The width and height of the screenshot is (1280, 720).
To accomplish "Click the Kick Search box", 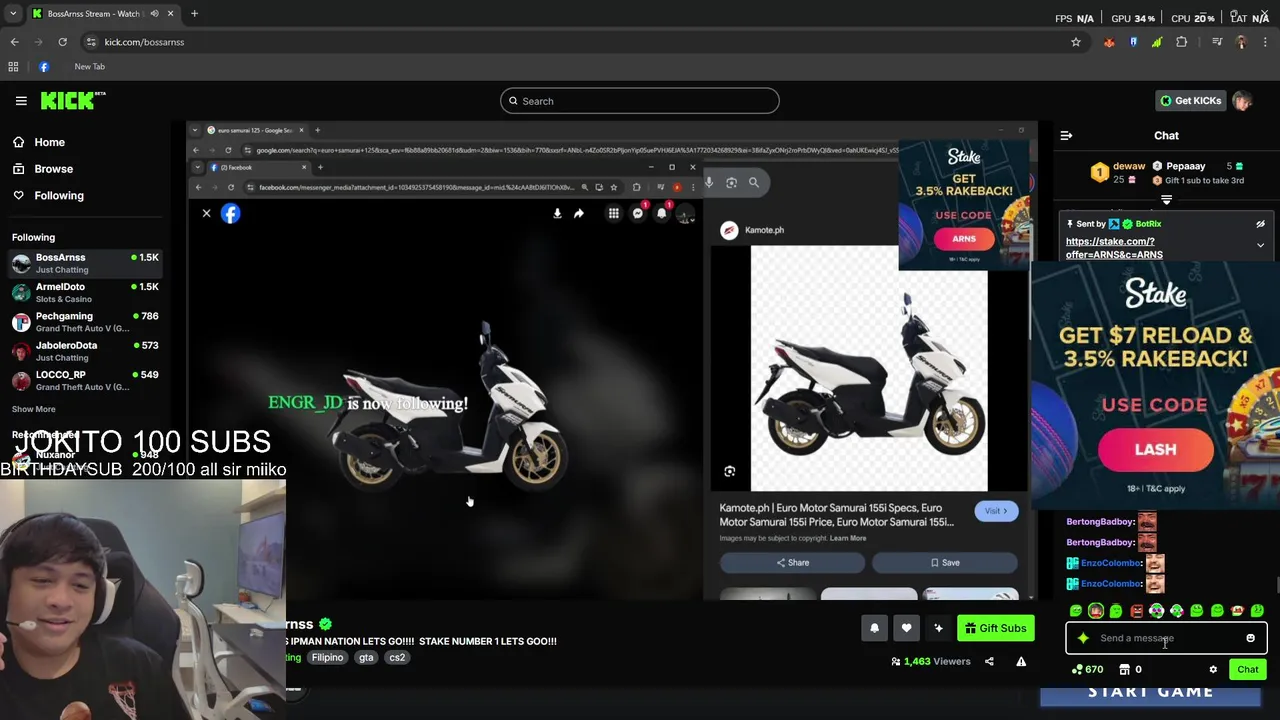I will (x=640, y=101).
